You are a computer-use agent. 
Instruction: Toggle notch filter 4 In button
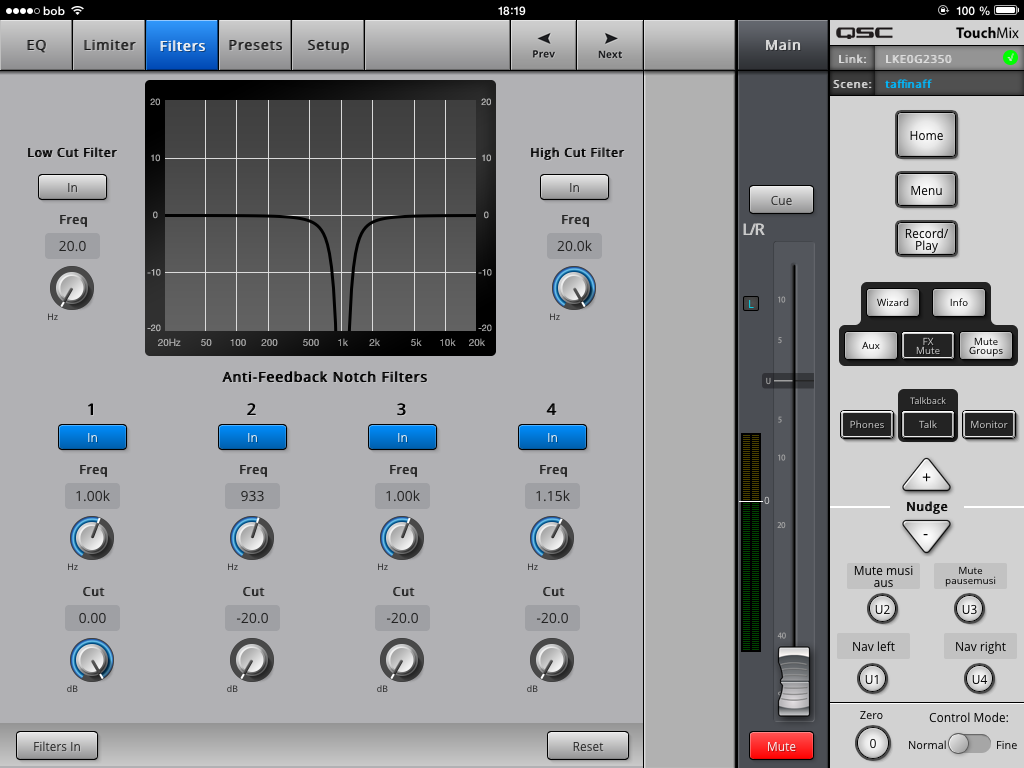coord(552,438)
